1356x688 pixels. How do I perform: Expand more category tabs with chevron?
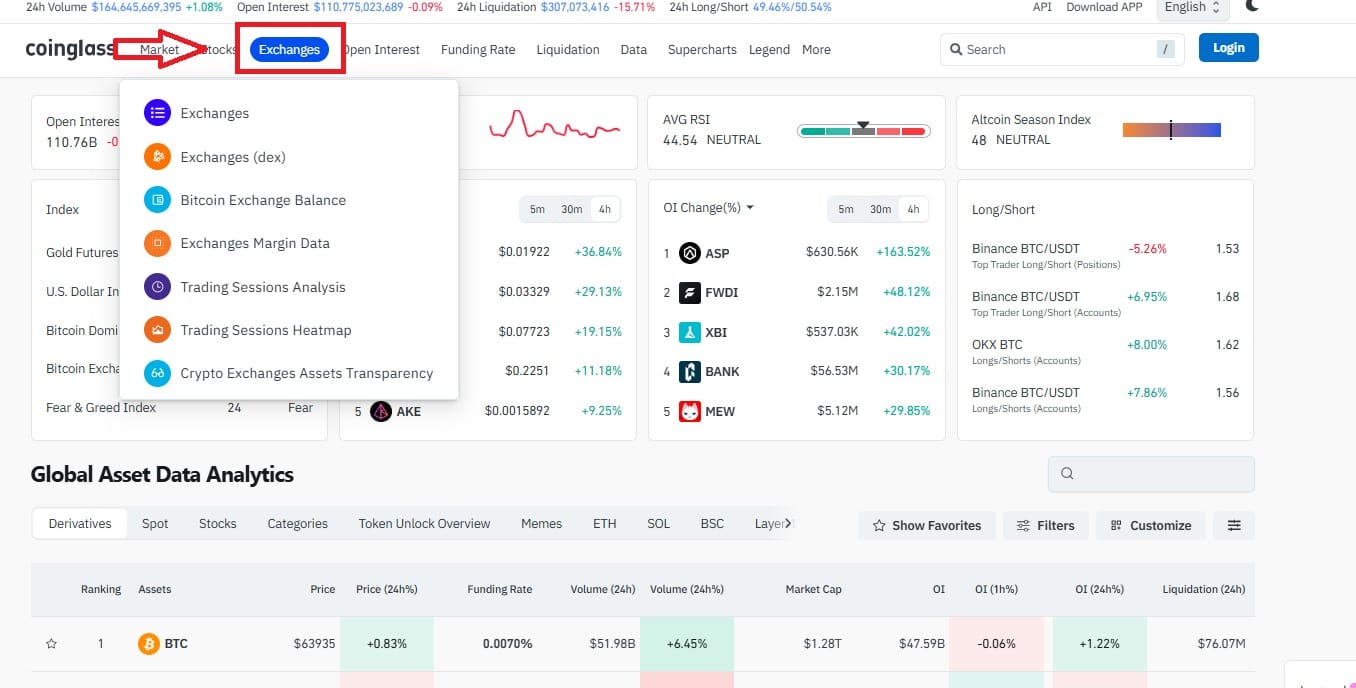[x=788, y=523]
